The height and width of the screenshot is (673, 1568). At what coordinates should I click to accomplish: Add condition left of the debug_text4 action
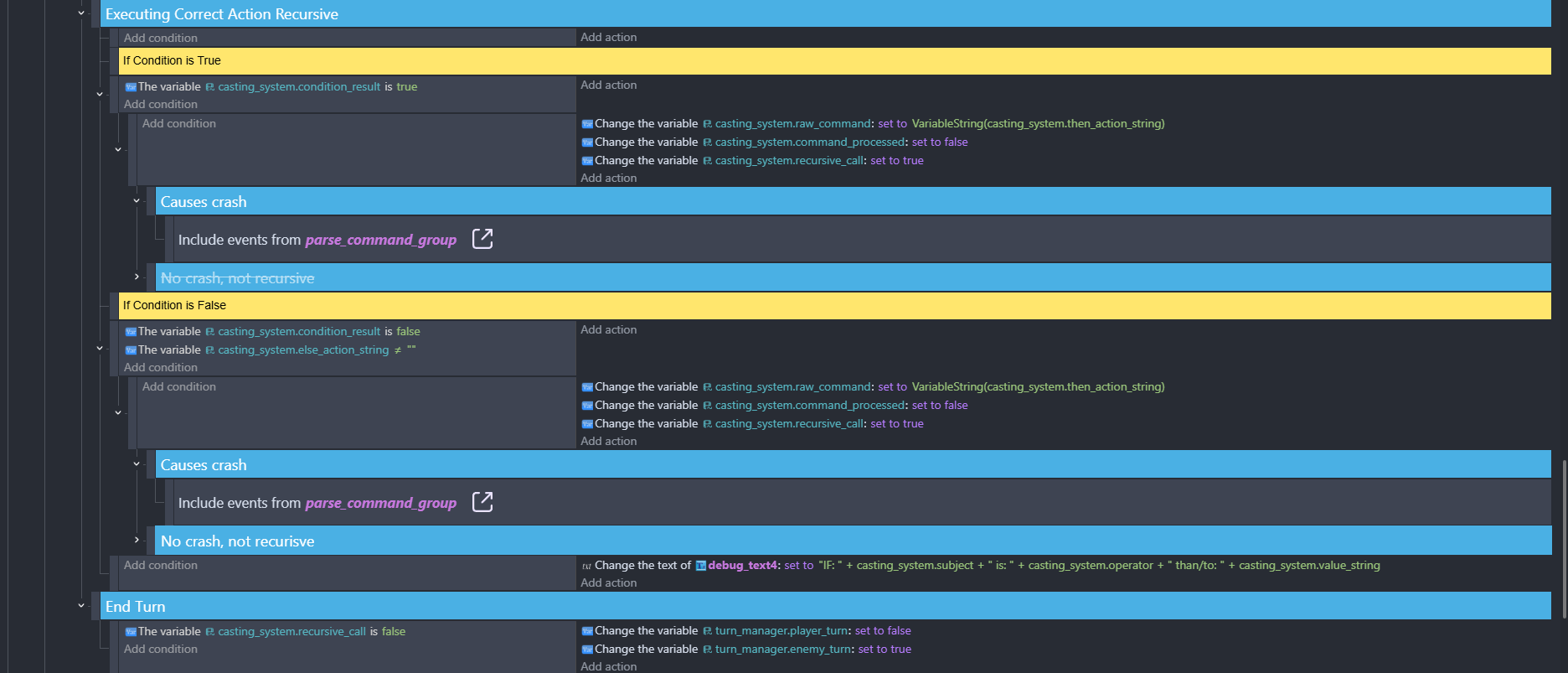(x=161, y=566)
